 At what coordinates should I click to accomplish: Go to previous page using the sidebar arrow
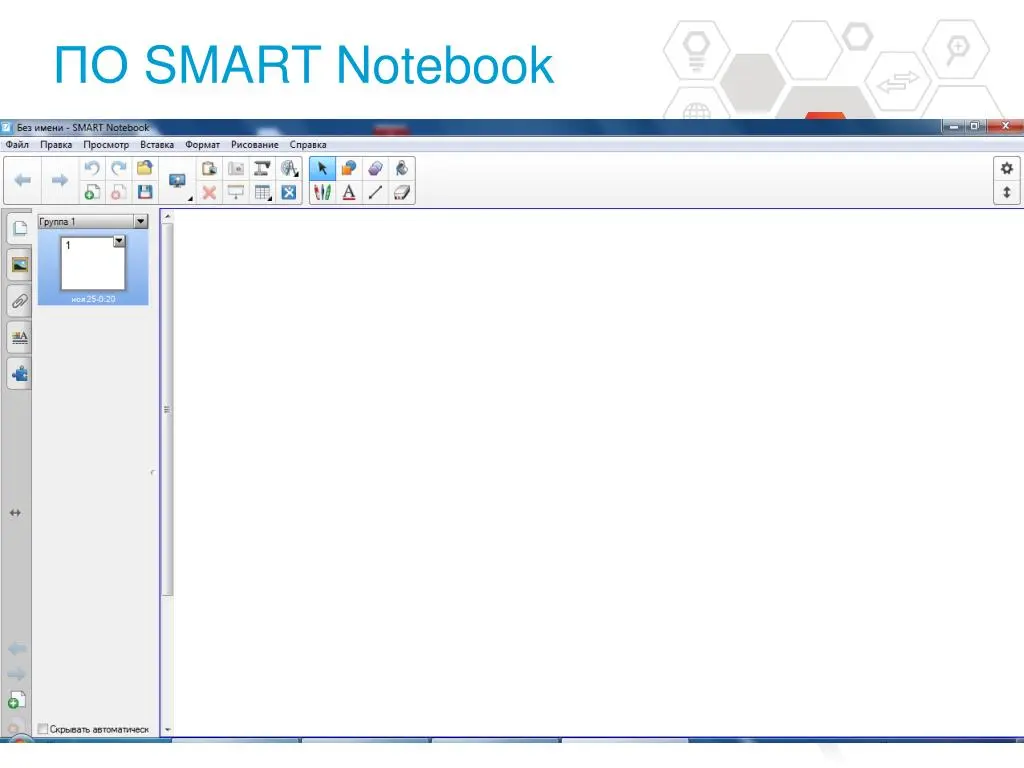17,648
